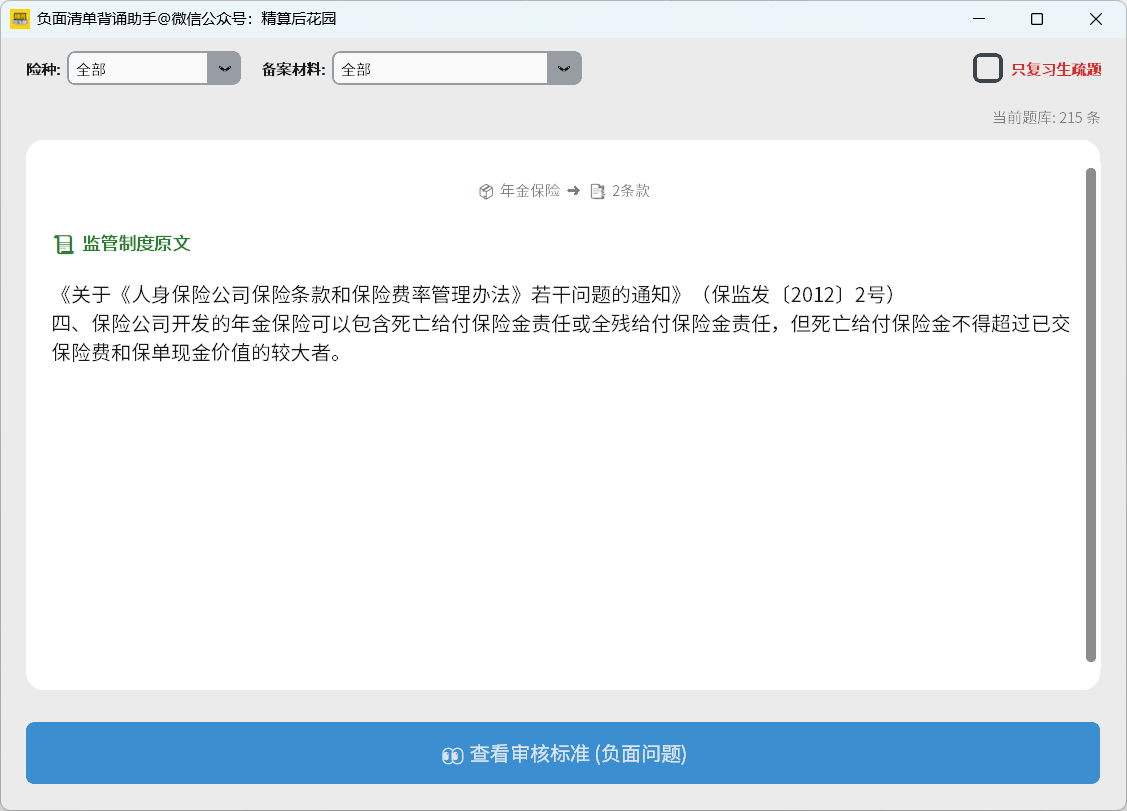1127x811 pixels.
Task: Click the green scroll icon beside 监管制度原文
Action: point(64,244)
